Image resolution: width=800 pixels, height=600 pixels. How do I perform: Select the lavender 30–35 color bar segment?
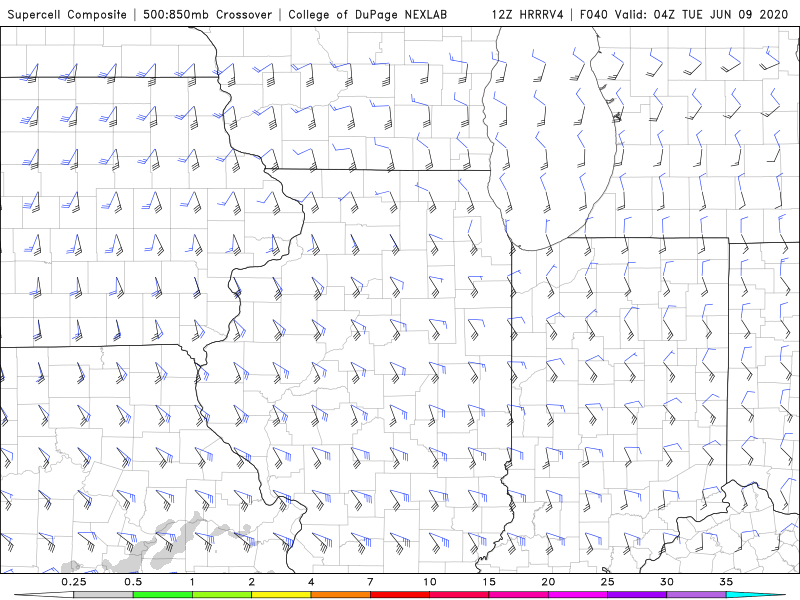[x=696, y=595]
